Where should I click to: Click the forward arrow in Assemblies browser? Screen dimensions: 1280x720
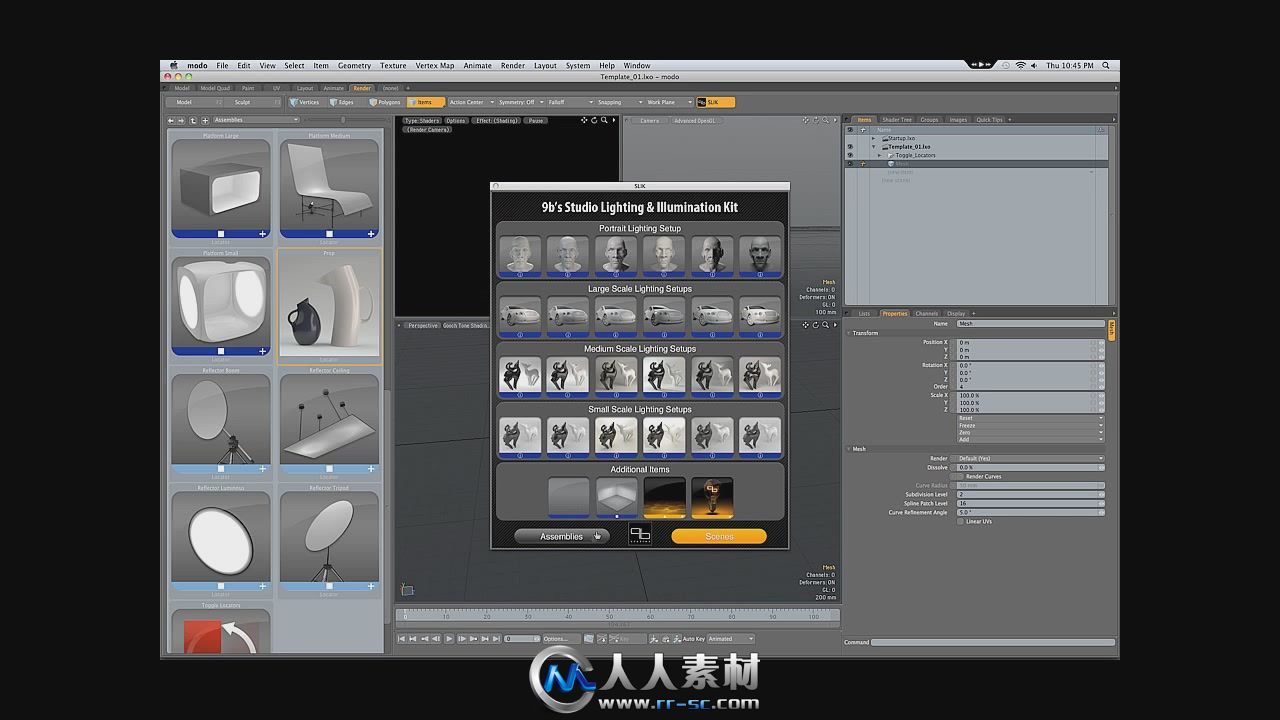pos(182,120)
